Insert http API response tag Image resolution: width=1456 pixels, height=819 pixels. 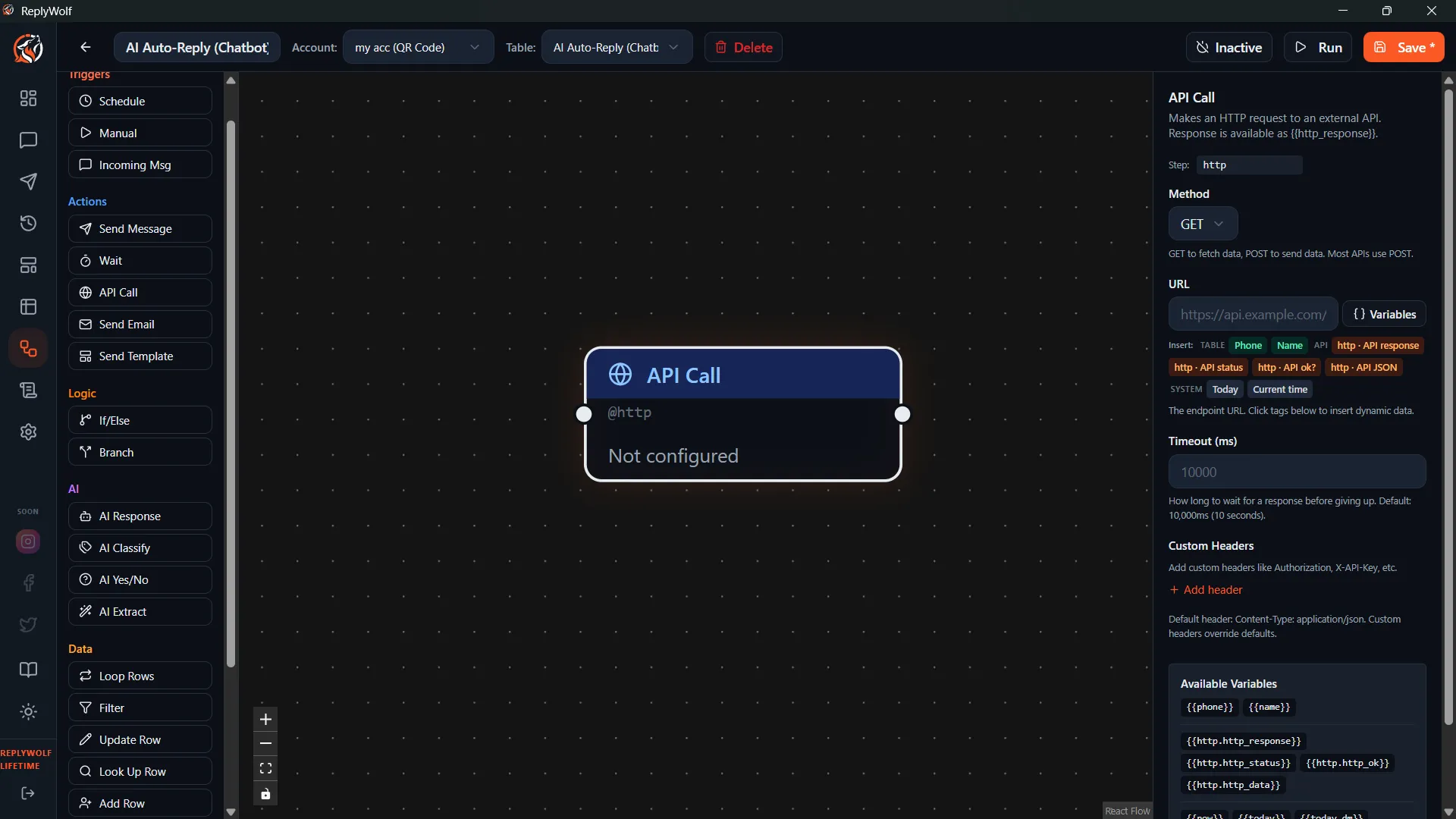(1377, 346)
